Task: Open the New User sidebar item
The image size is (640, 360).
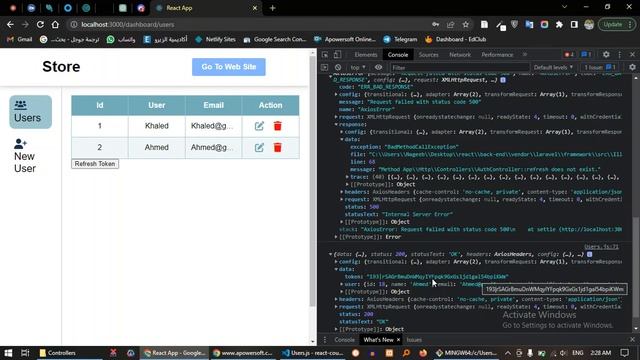Action: pyautogui.click(x=25, y=156)
